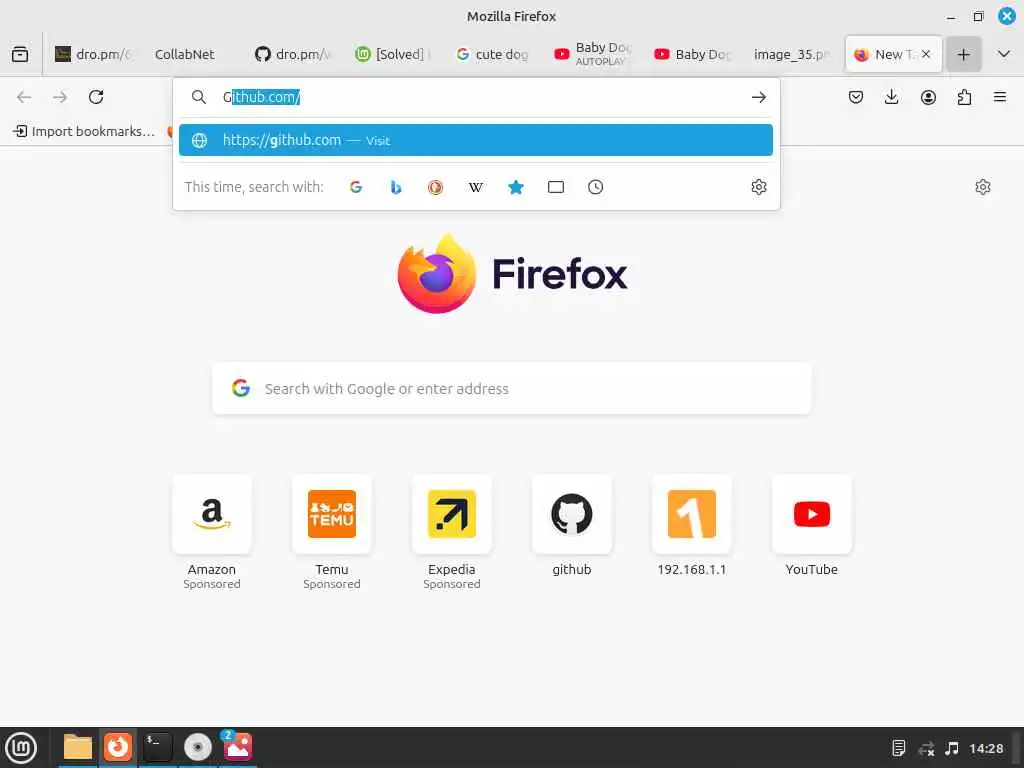Open the Firefox View icon
The height and width of the screenshot is (768, 1024).
coord(20,54)
